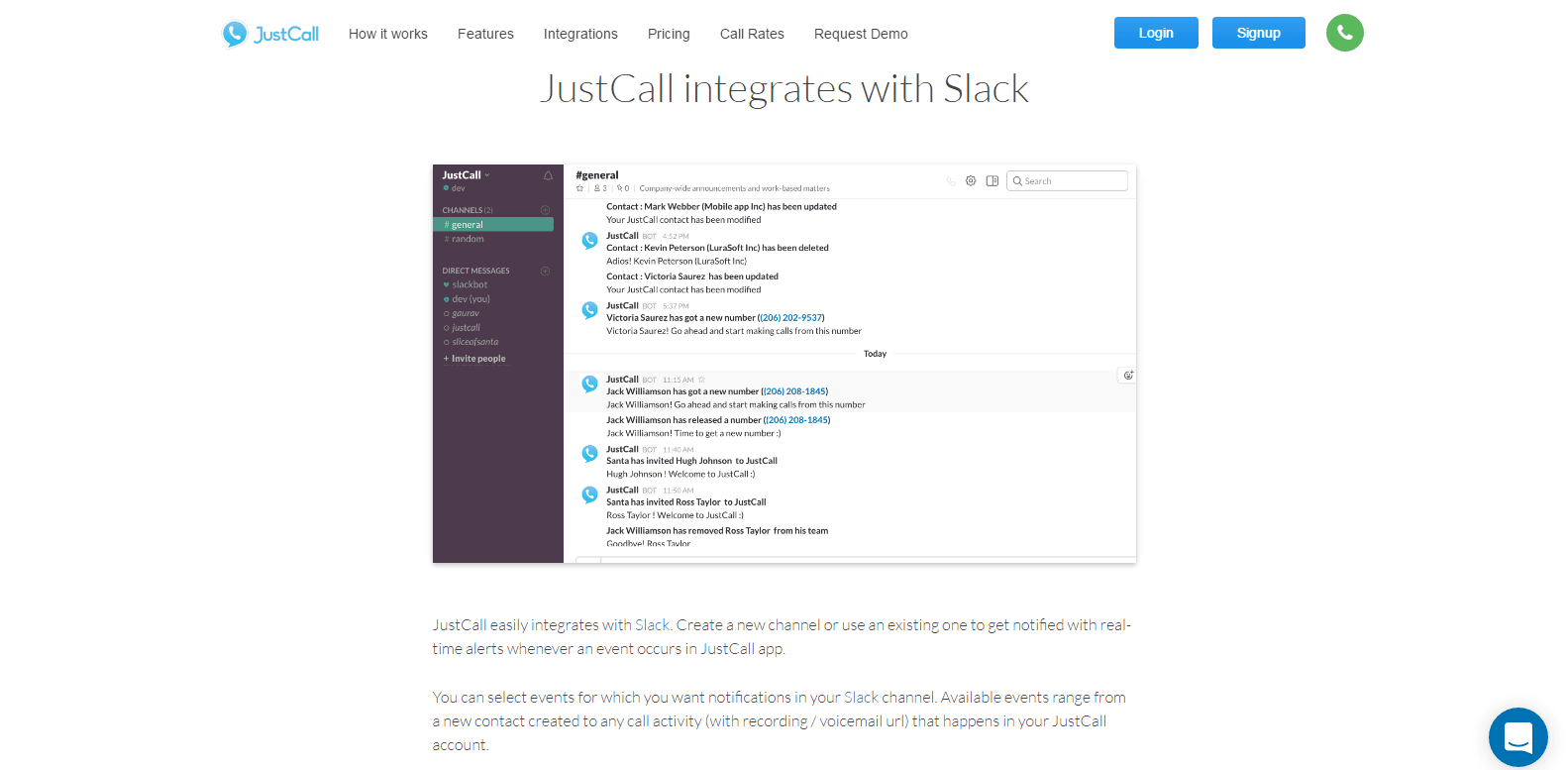The width and height of the screenshot is (1568, 770).
Task: Start a direct message with the plus icon
Action: tap(545, 271)
